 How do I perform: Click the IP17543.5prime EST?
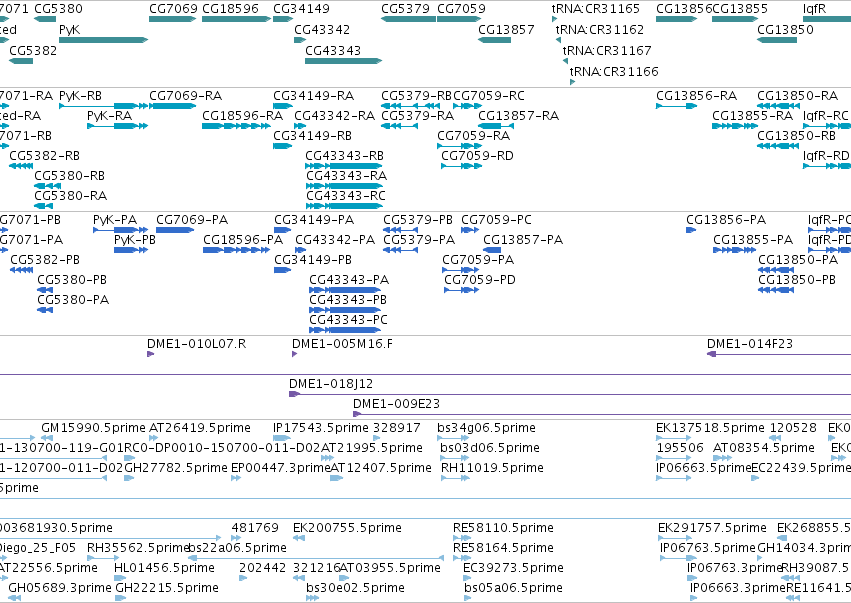pos(282,438)
